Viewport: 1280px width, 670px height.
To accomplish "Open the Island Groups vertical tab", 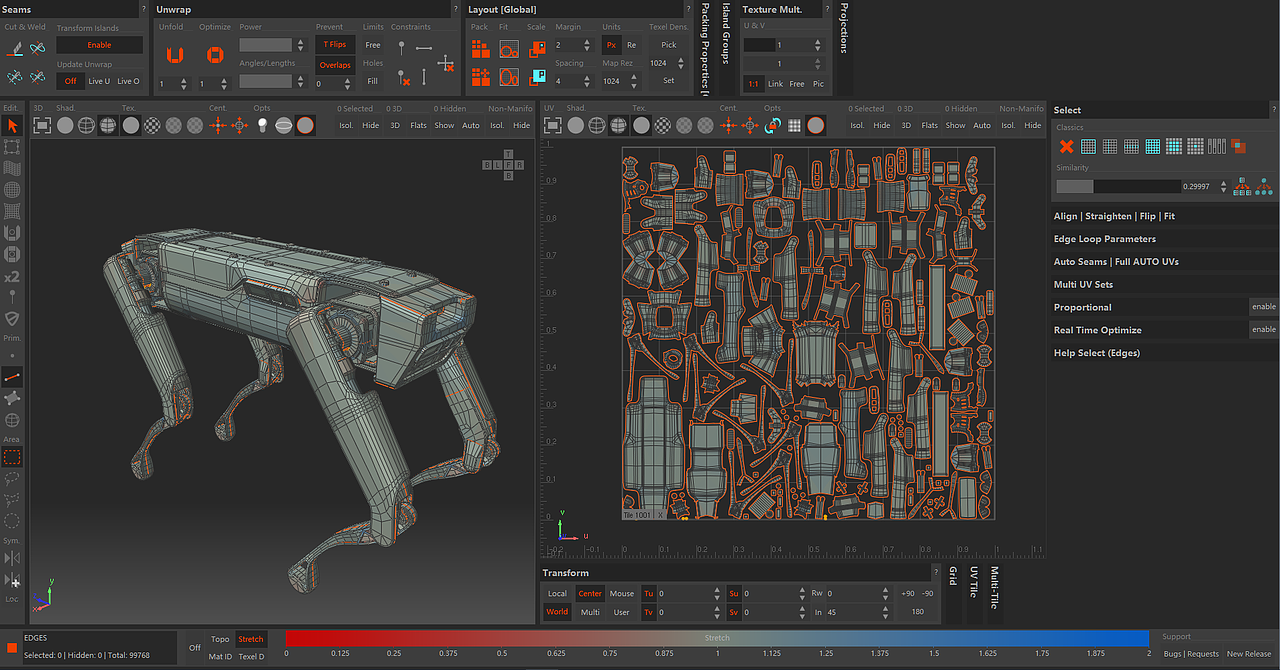I will coord(725,35).
